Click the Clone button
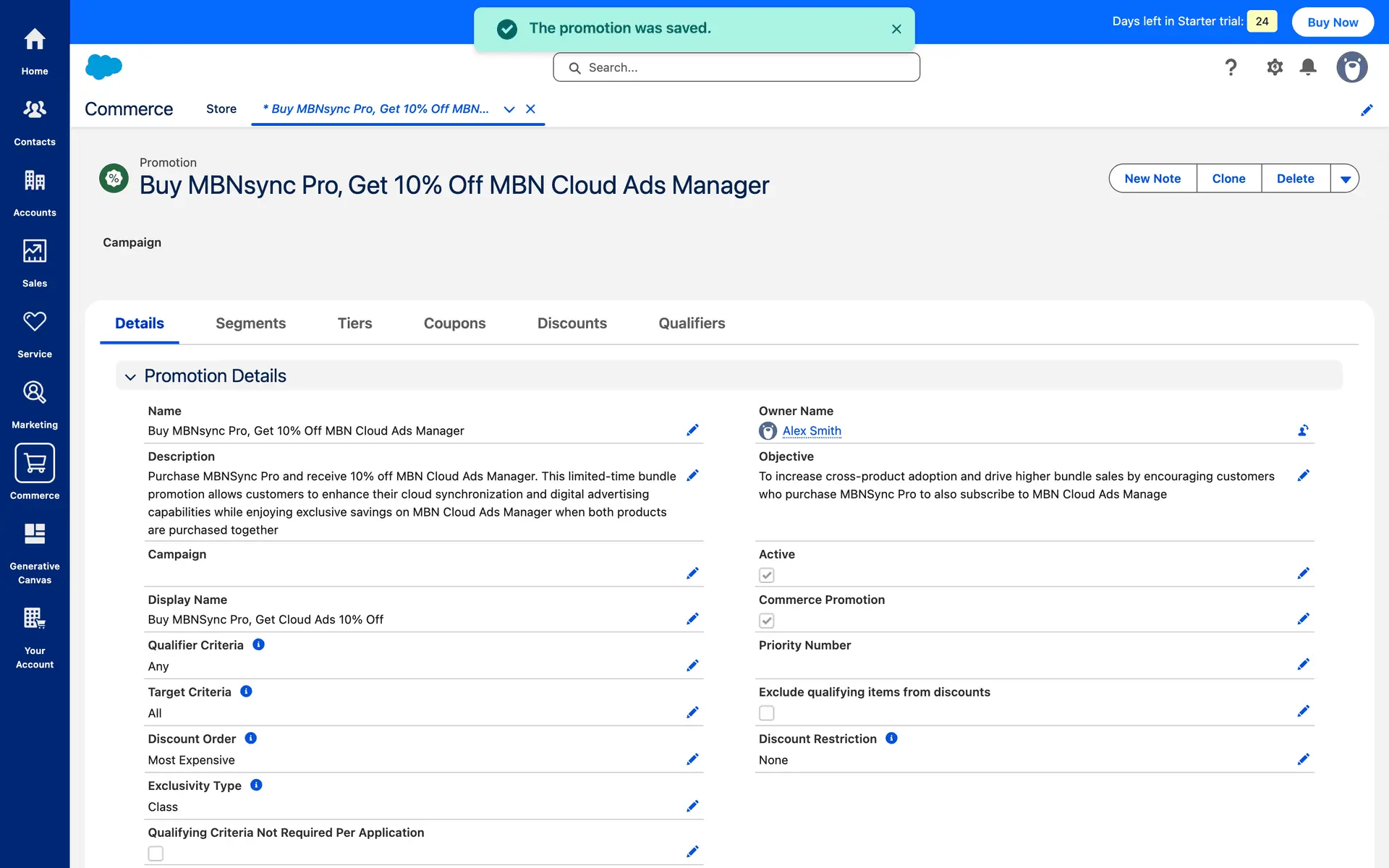 click(x=1228, y=179)
